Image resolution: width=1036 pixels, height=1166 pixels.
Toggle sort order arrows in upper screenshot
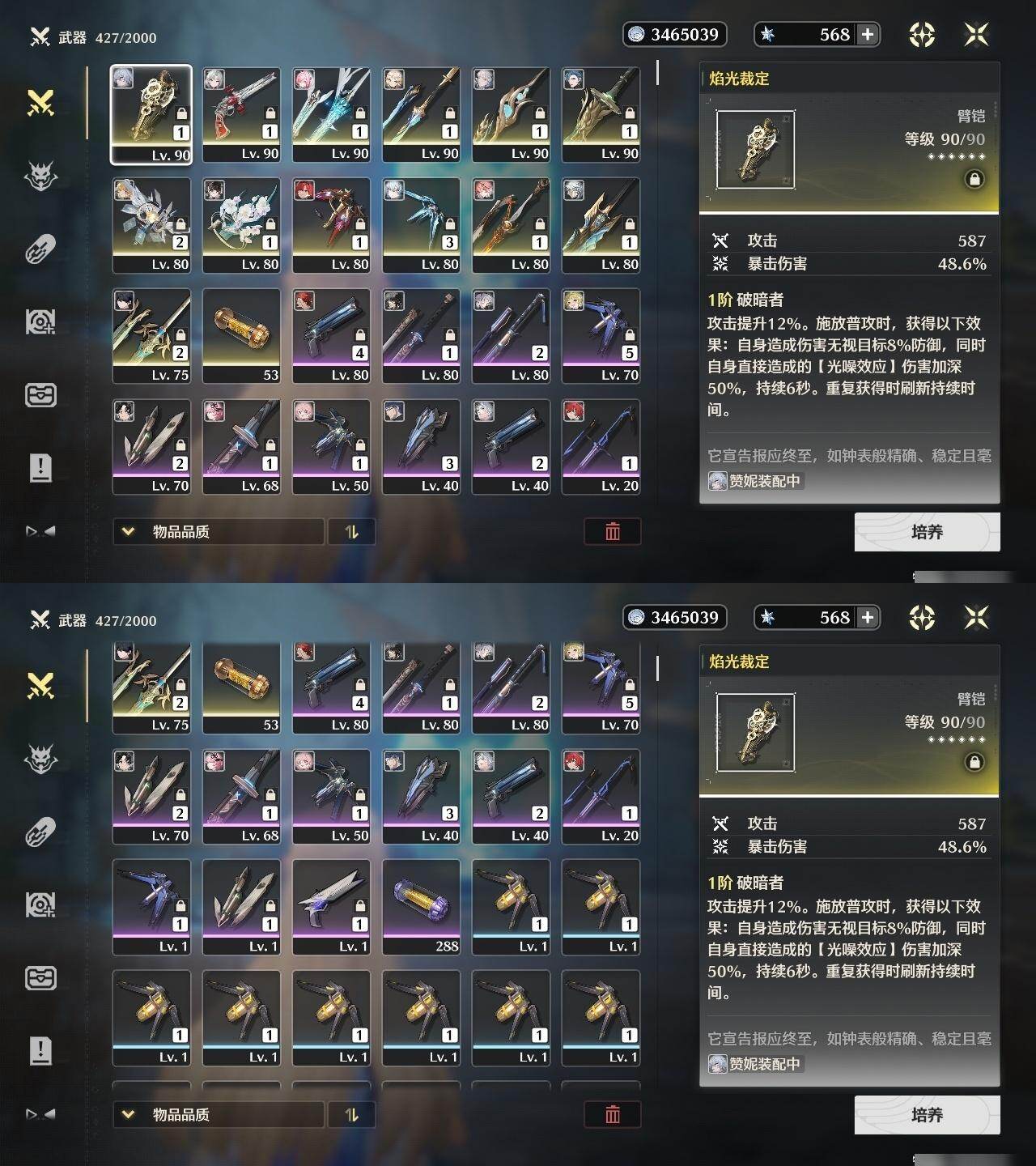pyautogui.click(x=351, y=531)
